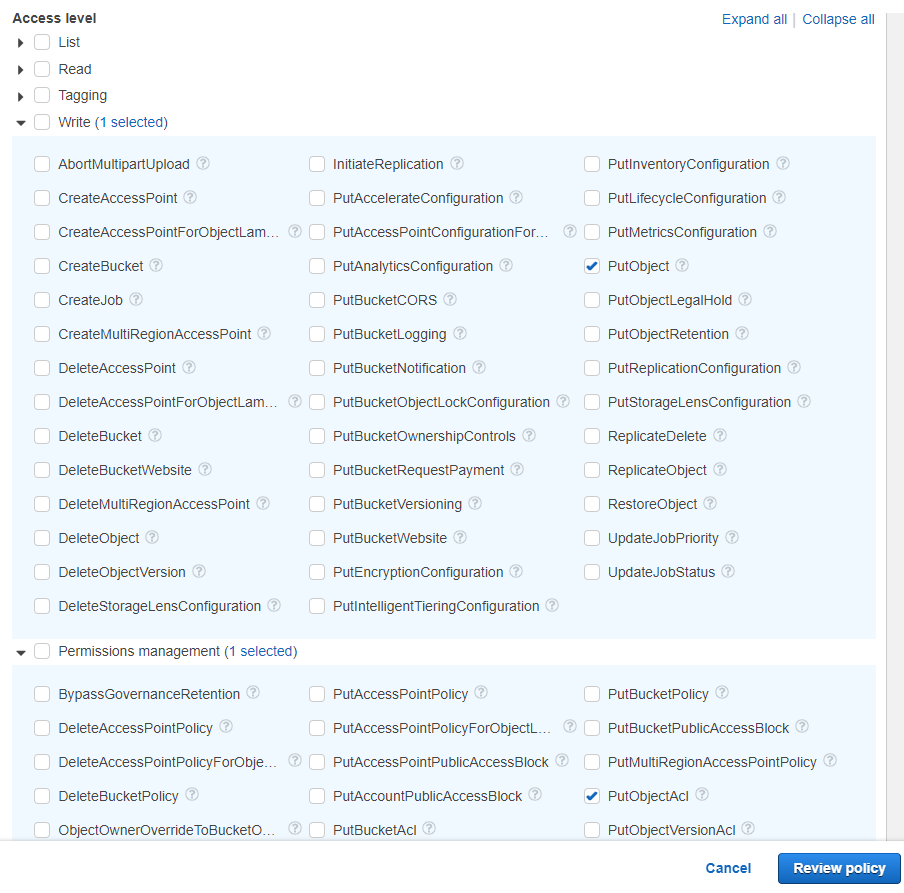The width and height of the screenshot is (904, 893).
Task: Check the Tagging access level box
Action: (x=42, y=96)
